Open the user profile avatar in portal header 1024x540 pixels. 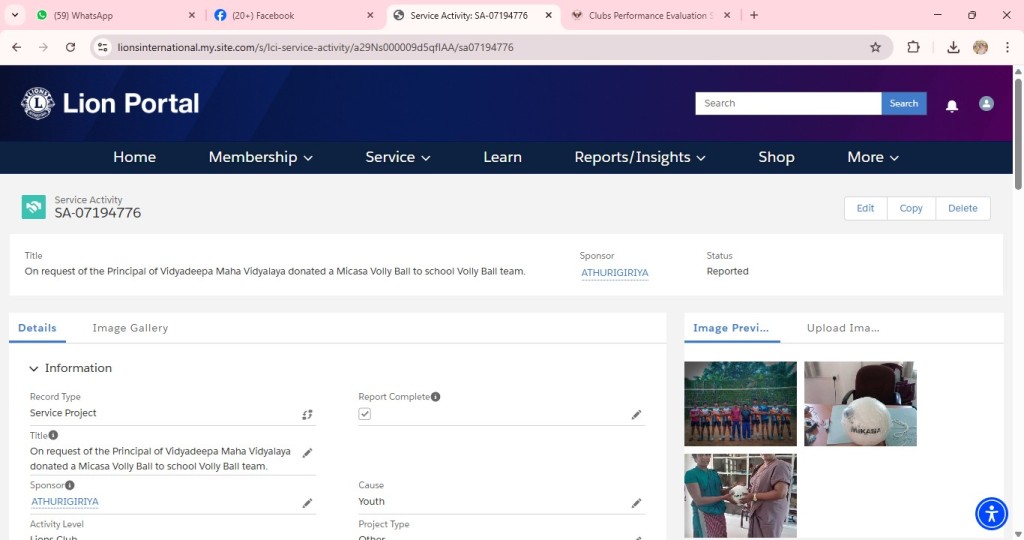click(x=986, y=103)
